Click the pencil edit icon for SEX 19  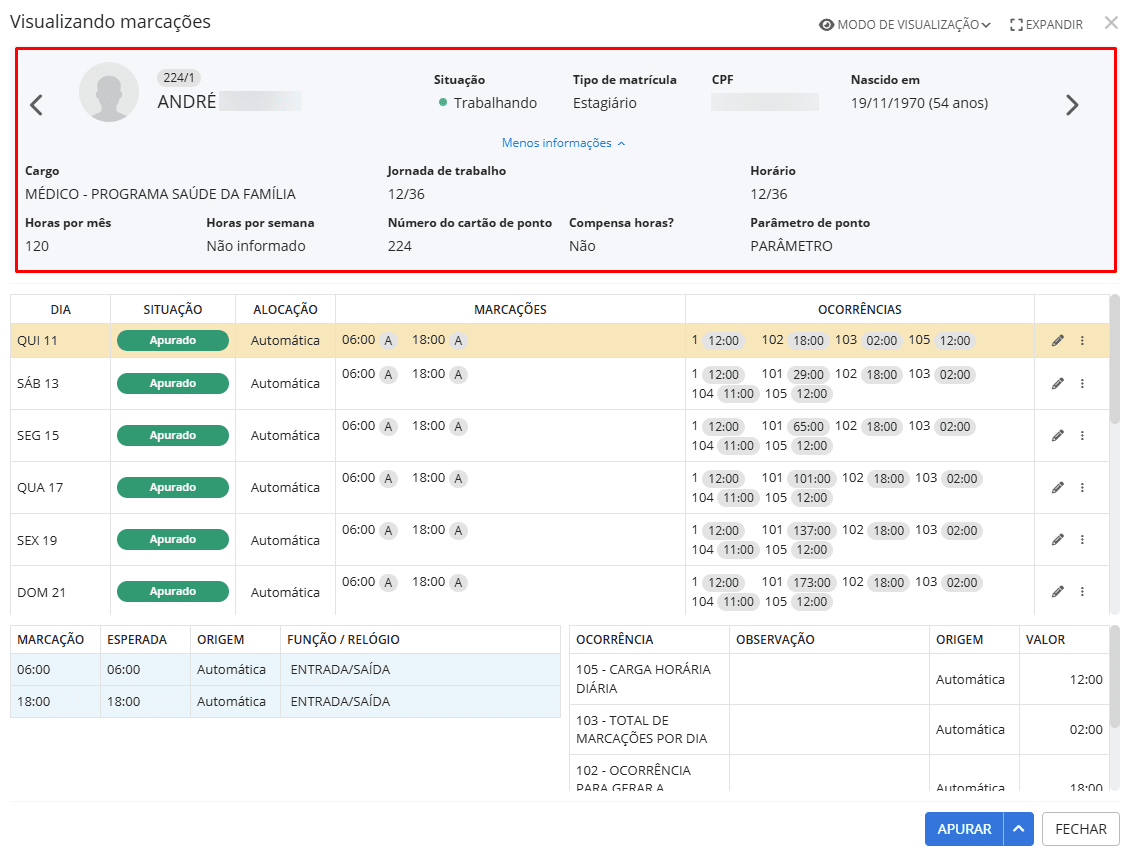tap(1058, 540)
